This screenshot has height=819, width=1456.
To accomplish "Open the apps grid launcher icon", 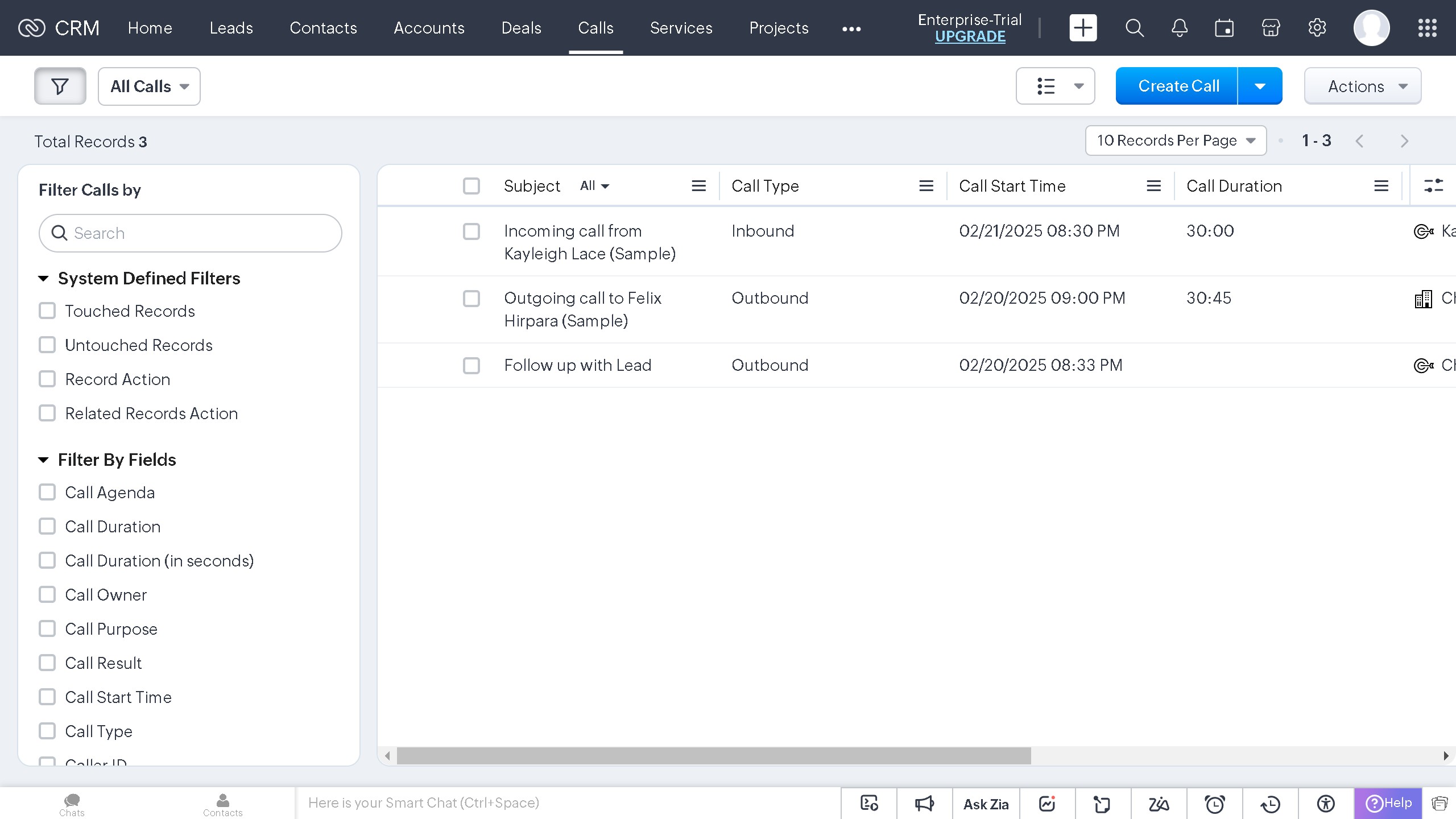I will point(1427,28).
